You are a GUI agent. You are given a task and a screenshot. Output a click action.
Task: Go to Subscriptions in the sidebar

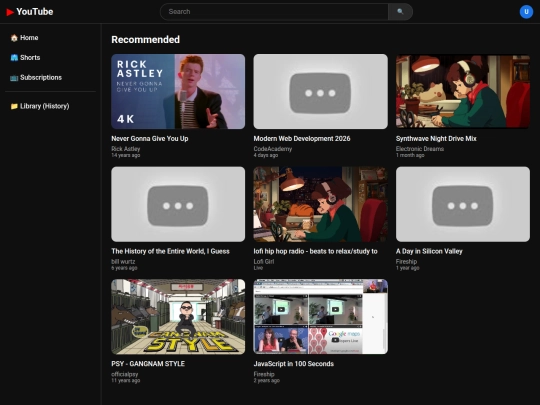(x=50, y=77)
